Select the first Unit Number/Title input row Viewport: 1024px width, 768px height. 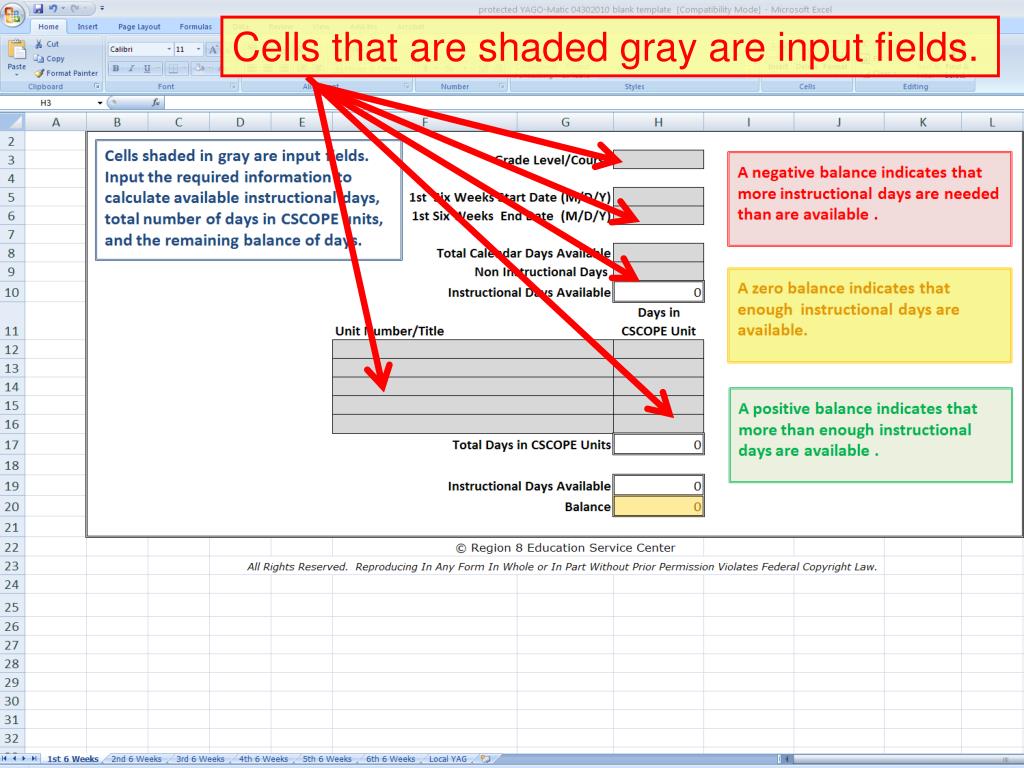click(473, 349)
